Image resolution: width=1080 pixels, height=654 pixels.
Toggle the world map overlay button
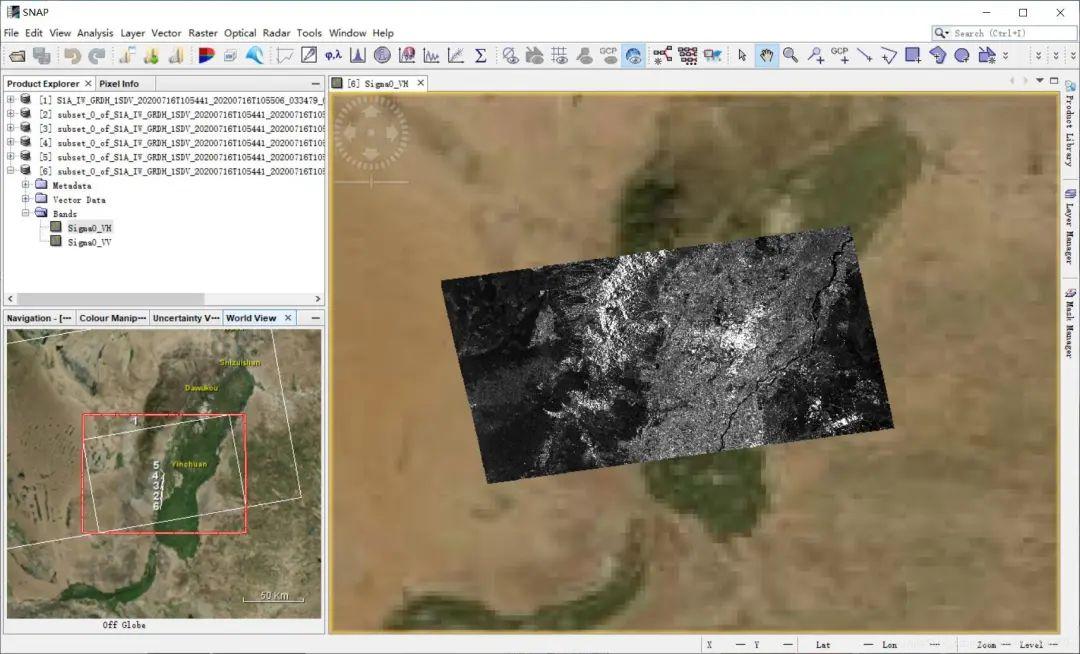point(633,56)
